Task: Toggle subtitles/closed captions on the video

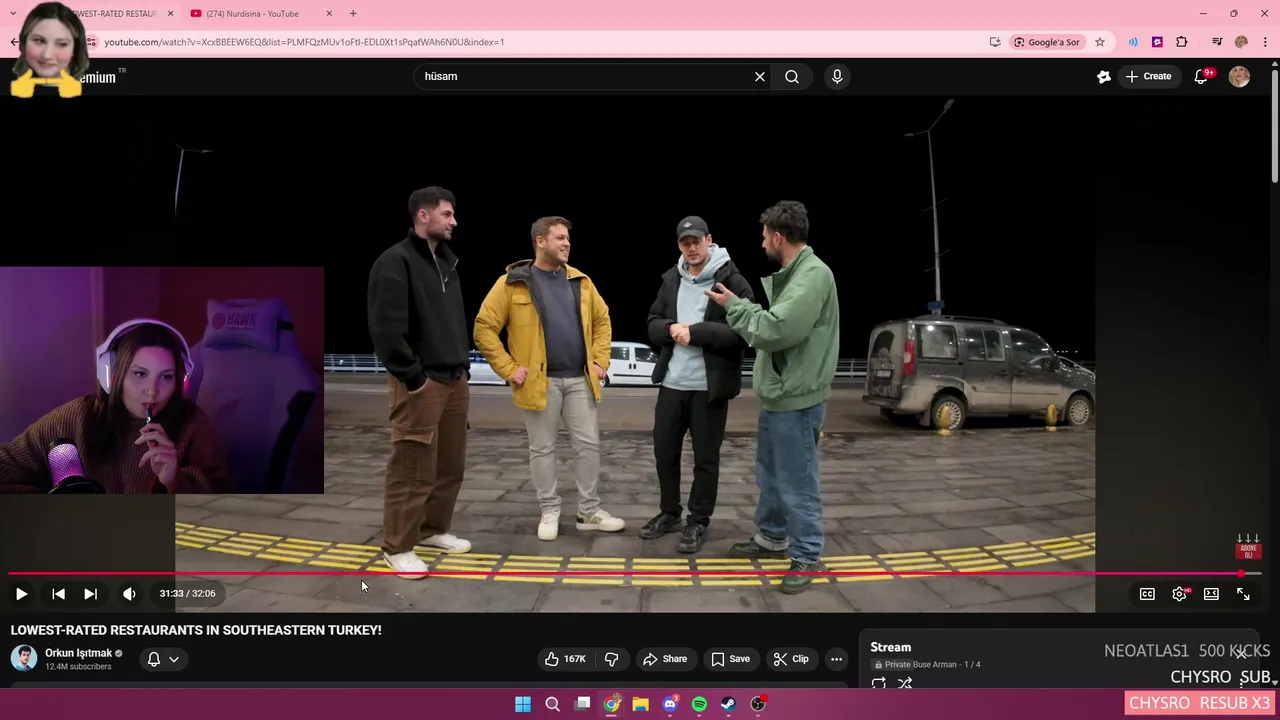Action: pos(1147,594)
